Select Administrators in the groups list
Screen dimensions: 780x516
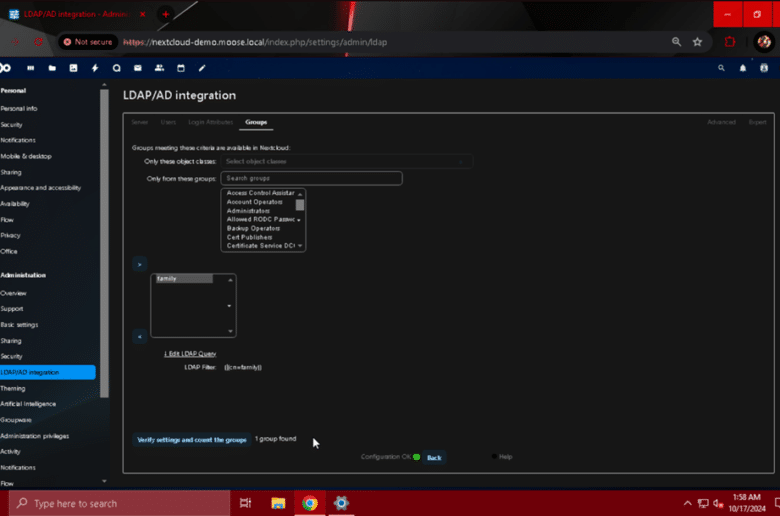tap(248, 211)
